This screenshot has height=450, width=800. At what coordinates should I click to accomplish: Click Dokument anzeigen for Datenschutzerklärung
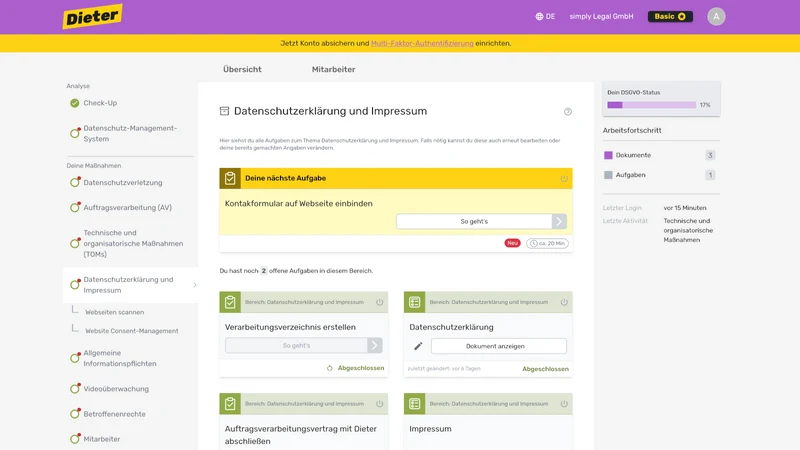click(x=498, y=346)
